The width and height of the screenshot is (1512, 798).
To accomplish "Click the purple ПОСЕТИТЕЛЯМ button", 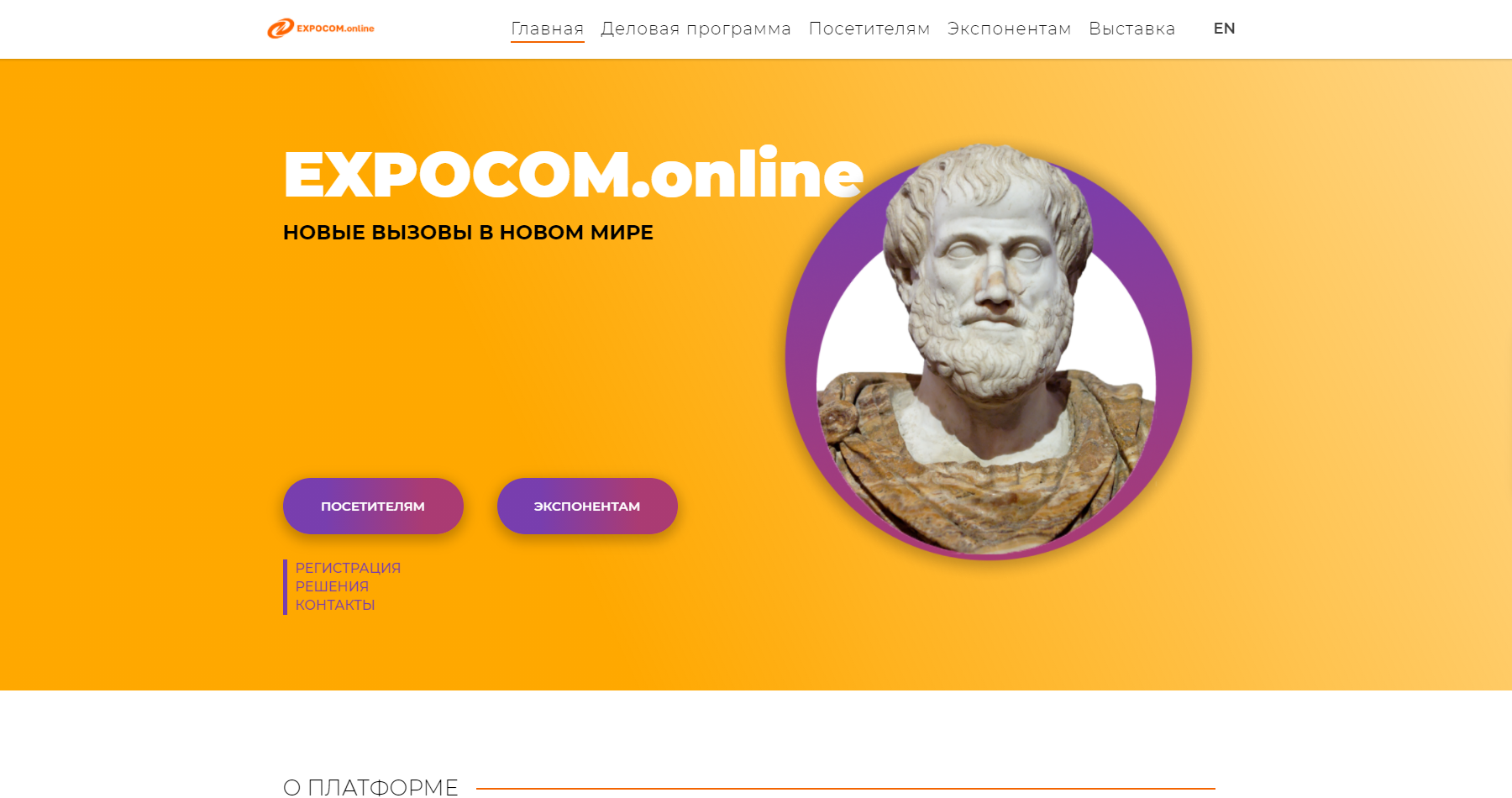I will coord(373,506).
